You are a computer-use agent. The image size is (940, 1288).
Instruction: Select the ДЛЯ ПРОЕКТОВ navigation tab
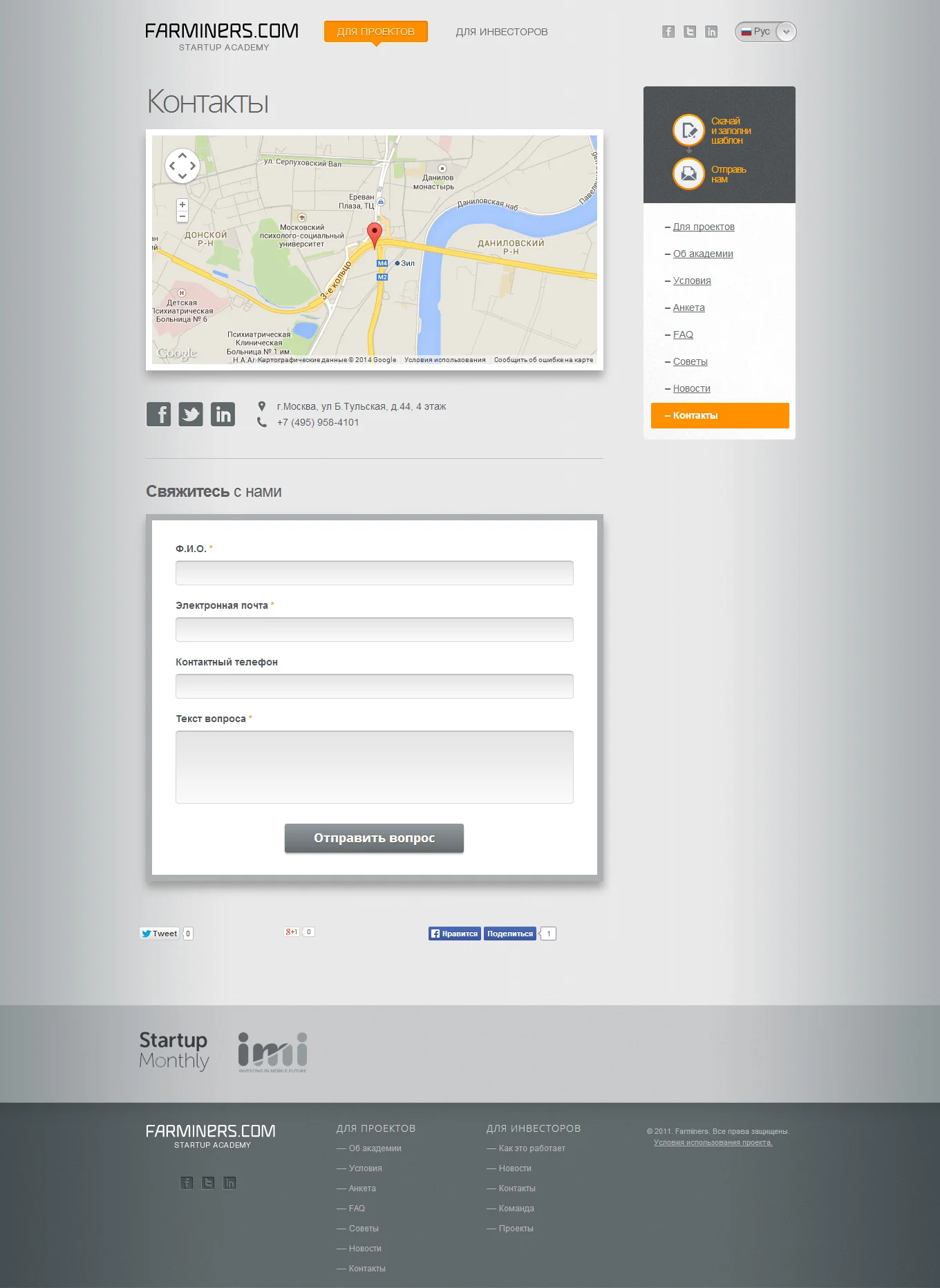tap(376, 32)
